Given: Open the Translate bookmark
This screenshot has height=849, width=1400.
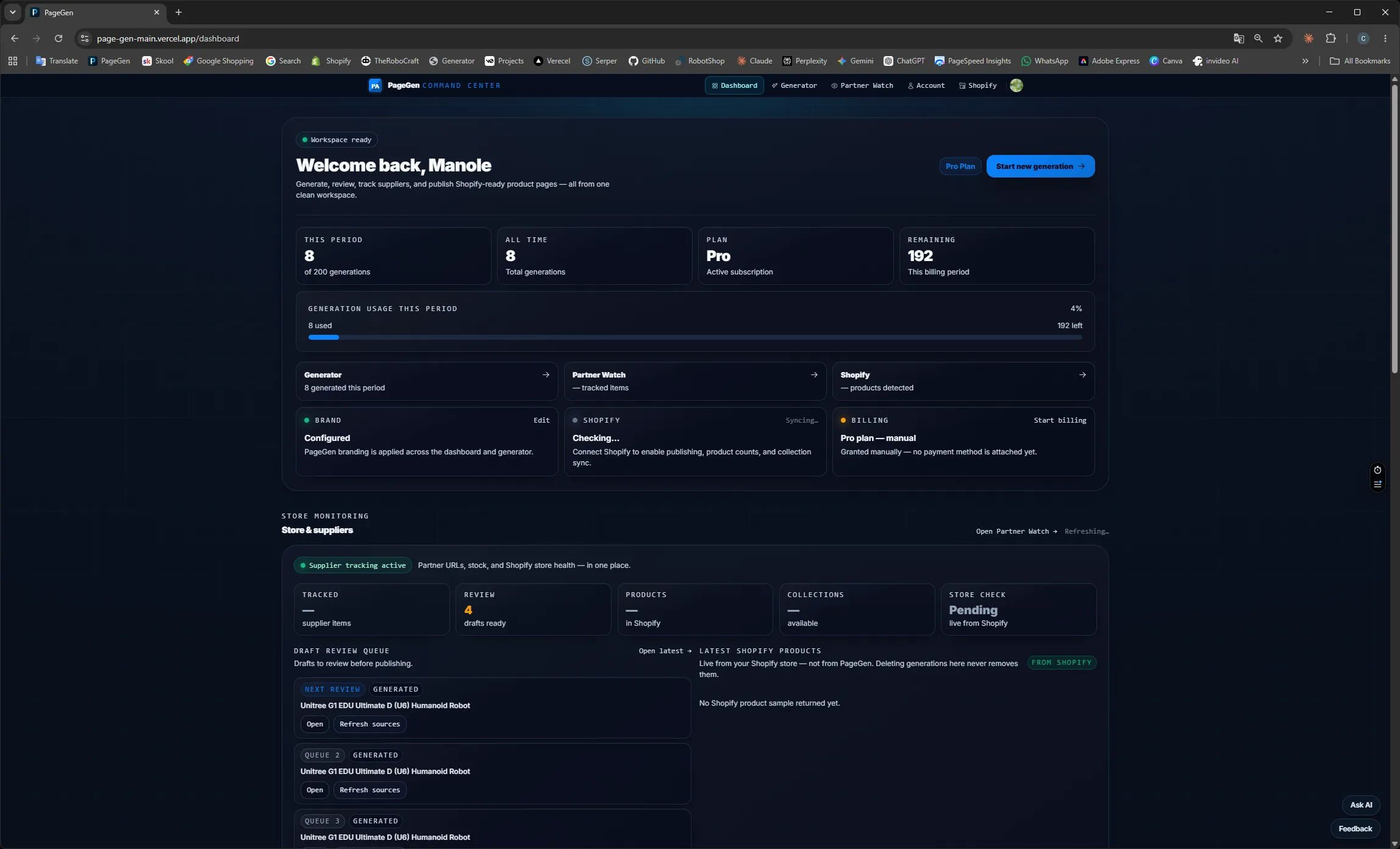Looking at the screenshot, I should 57,61.
